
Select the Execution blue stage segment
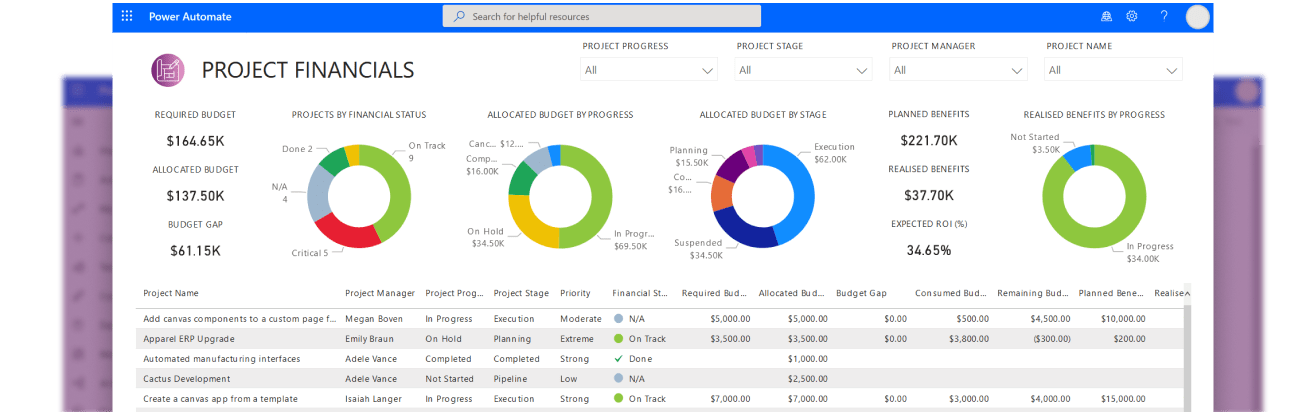click(801, 195)
